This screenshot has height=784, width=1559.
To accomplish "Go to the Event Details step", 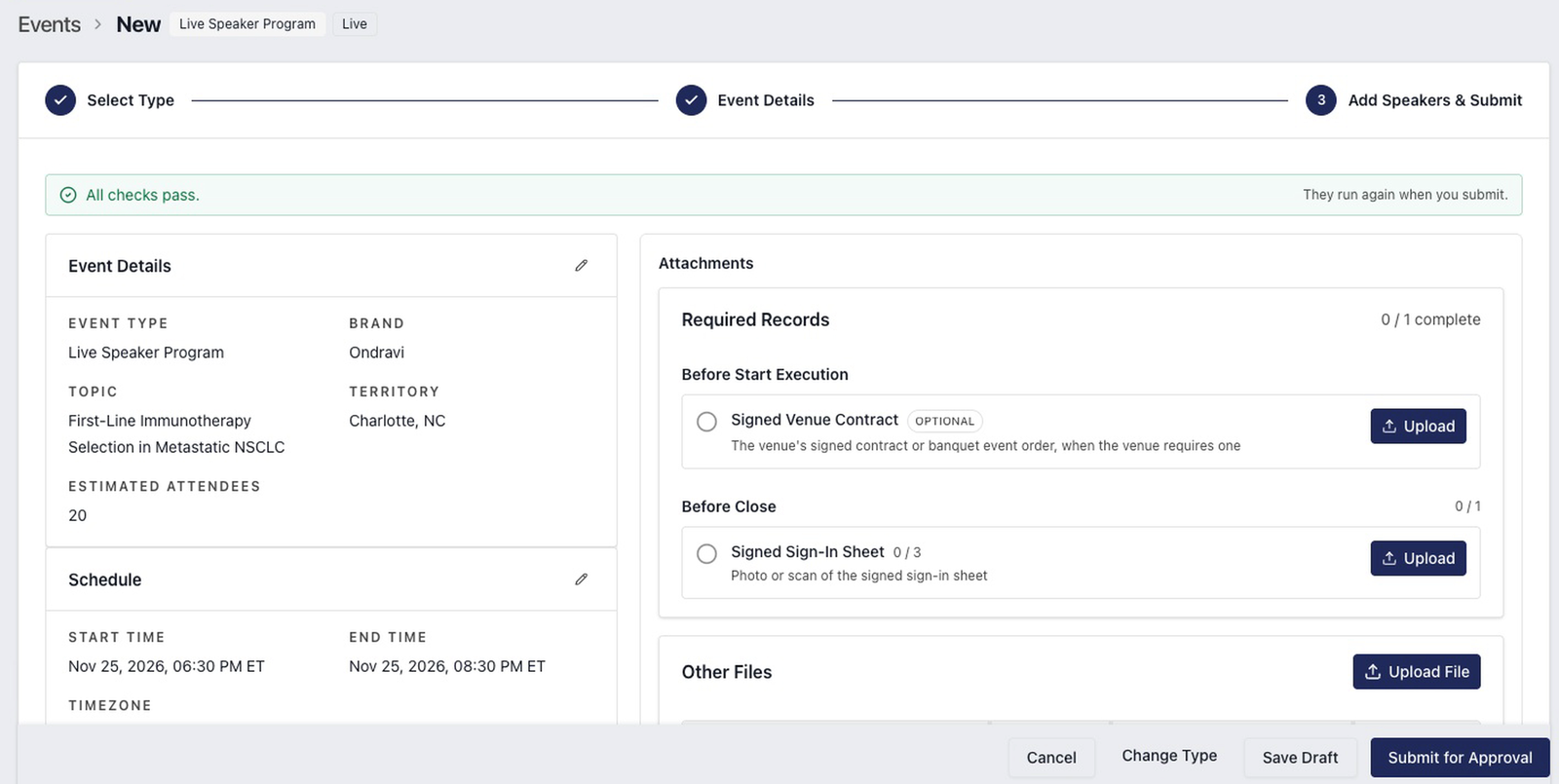I will tap(766, 99).
